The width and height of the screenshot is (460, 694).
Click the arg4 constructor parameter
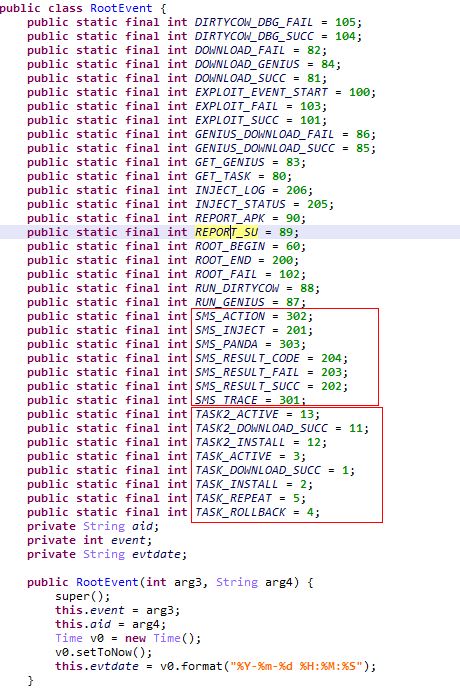tap(279, 583)
